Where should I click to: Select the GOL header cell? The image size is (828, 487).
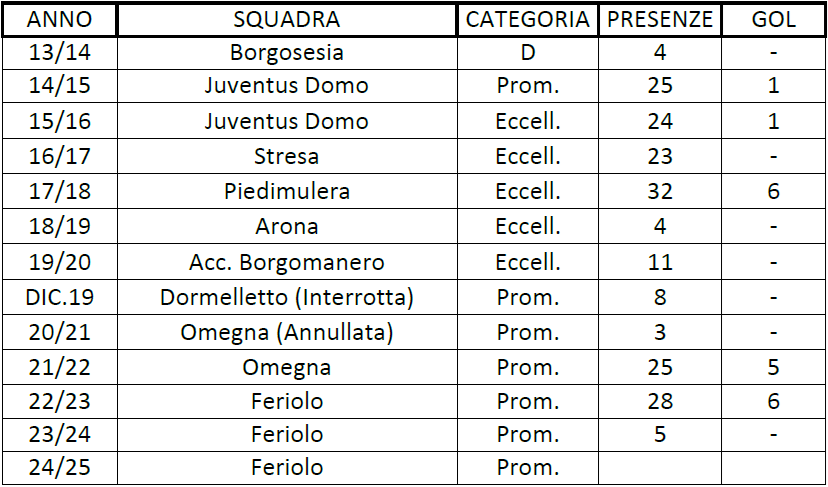(x=774, y=20)
